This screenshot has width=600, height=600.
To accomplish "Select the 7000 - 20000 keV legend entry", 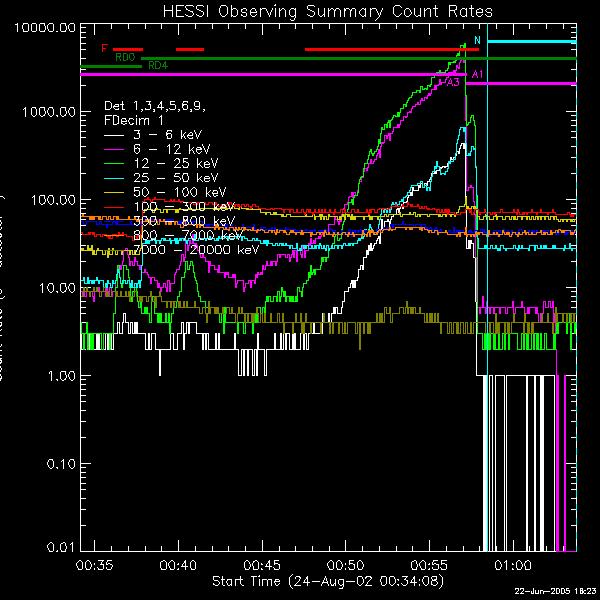I will tap(196, 249).
